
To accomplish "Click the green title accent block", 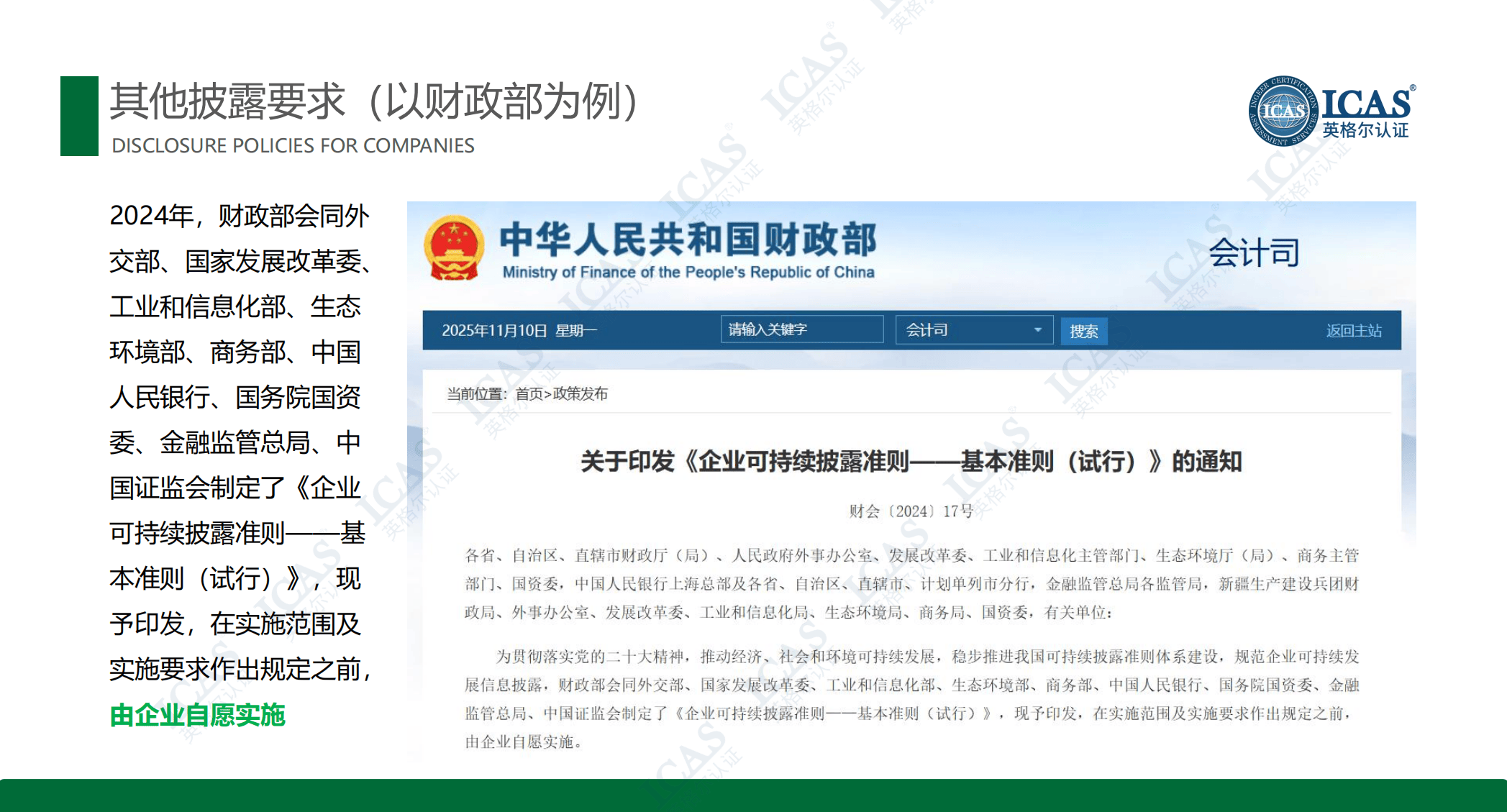I will 79,116.
